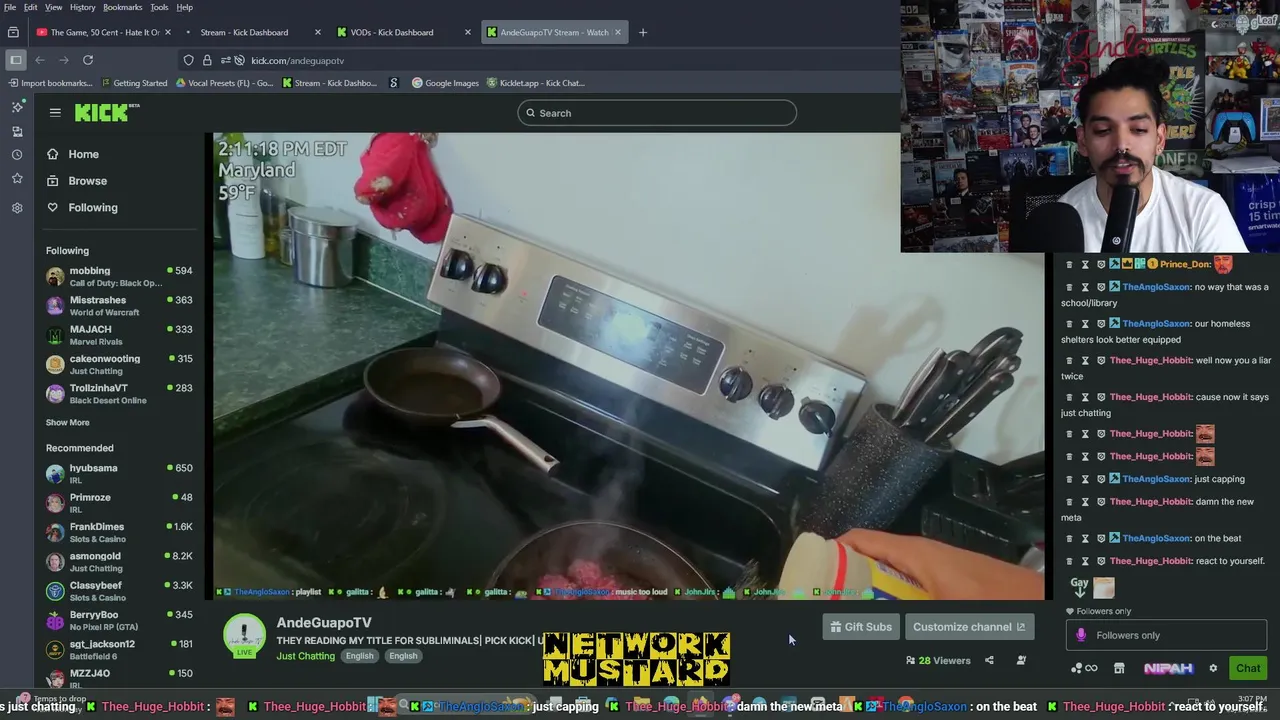This screenshot has width=1280, height=720.
Task: Open MAJACH channel in Following list
Action: 119,335
